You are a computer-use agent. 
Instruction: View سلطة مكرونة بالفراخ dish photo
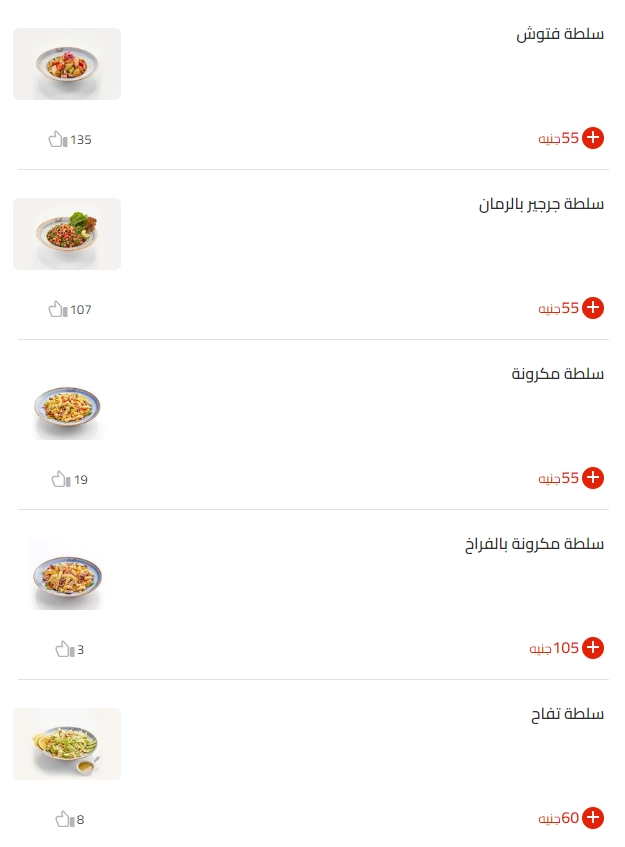coord(67,574)
